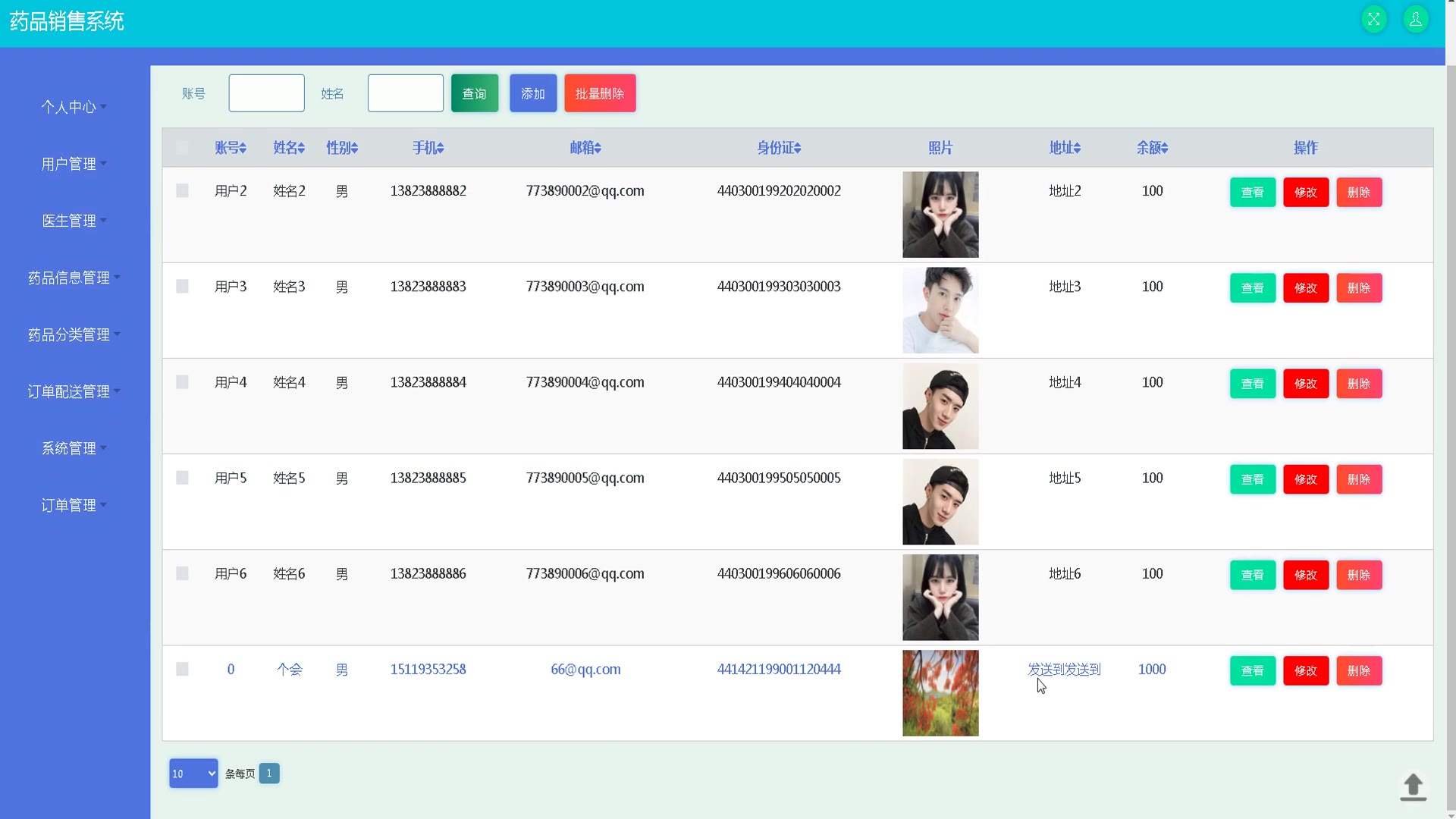
Task: Check the row checkbox for 用户6
Action: [x=182, y=574]
